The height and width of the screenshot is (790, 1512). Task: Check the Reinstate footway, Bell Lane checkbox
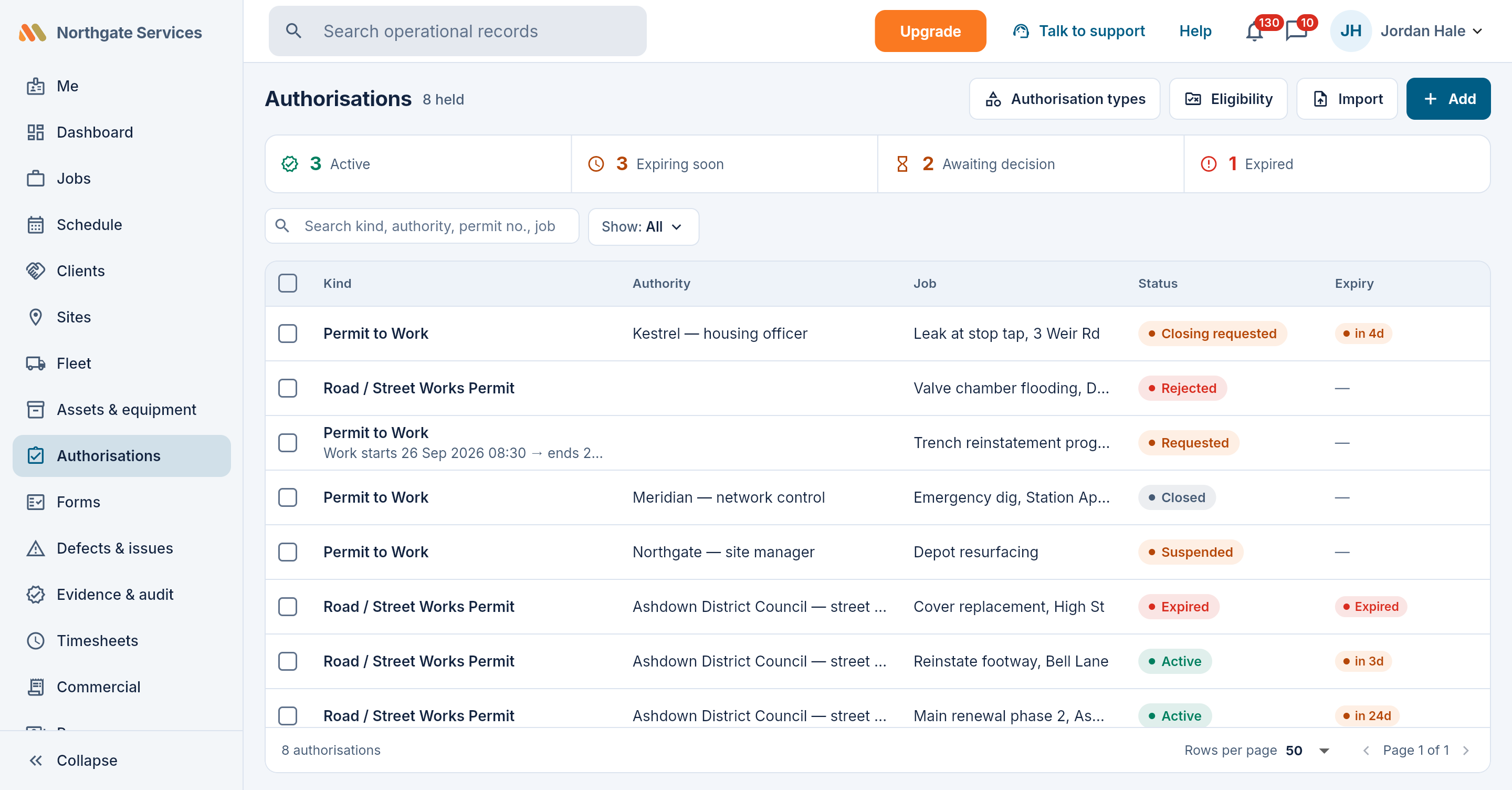(288, 661)
